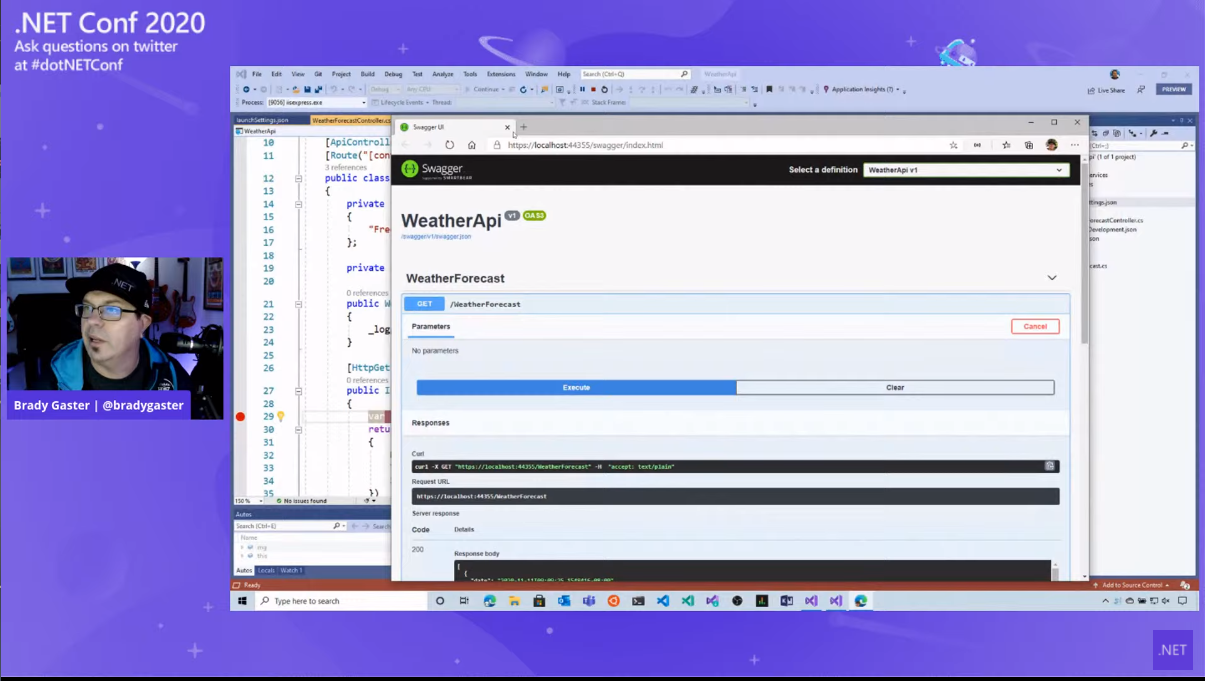The width and height of the screenshot is (1205, 681).
Task: Open the Any CPU platform dropdown
Action: pyautogui.click(x=431, y=89)
